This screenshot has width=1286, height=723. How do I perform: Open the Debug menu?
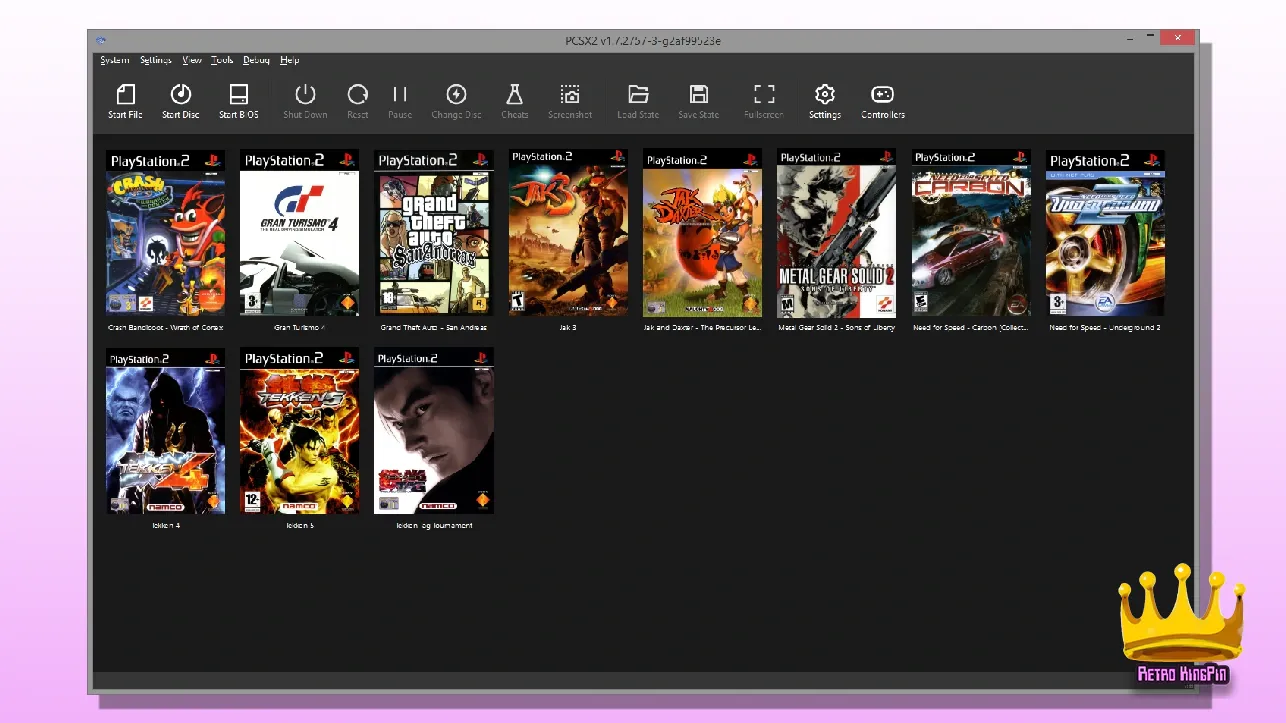(x=256, y=60)
